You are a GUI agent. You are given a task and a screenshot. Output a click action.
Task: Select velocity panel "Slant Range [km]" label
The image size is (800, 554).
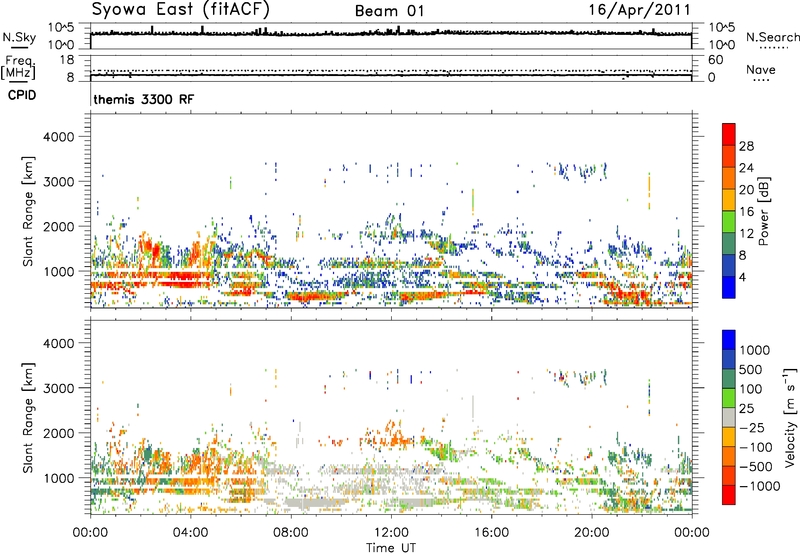(28, 418)
